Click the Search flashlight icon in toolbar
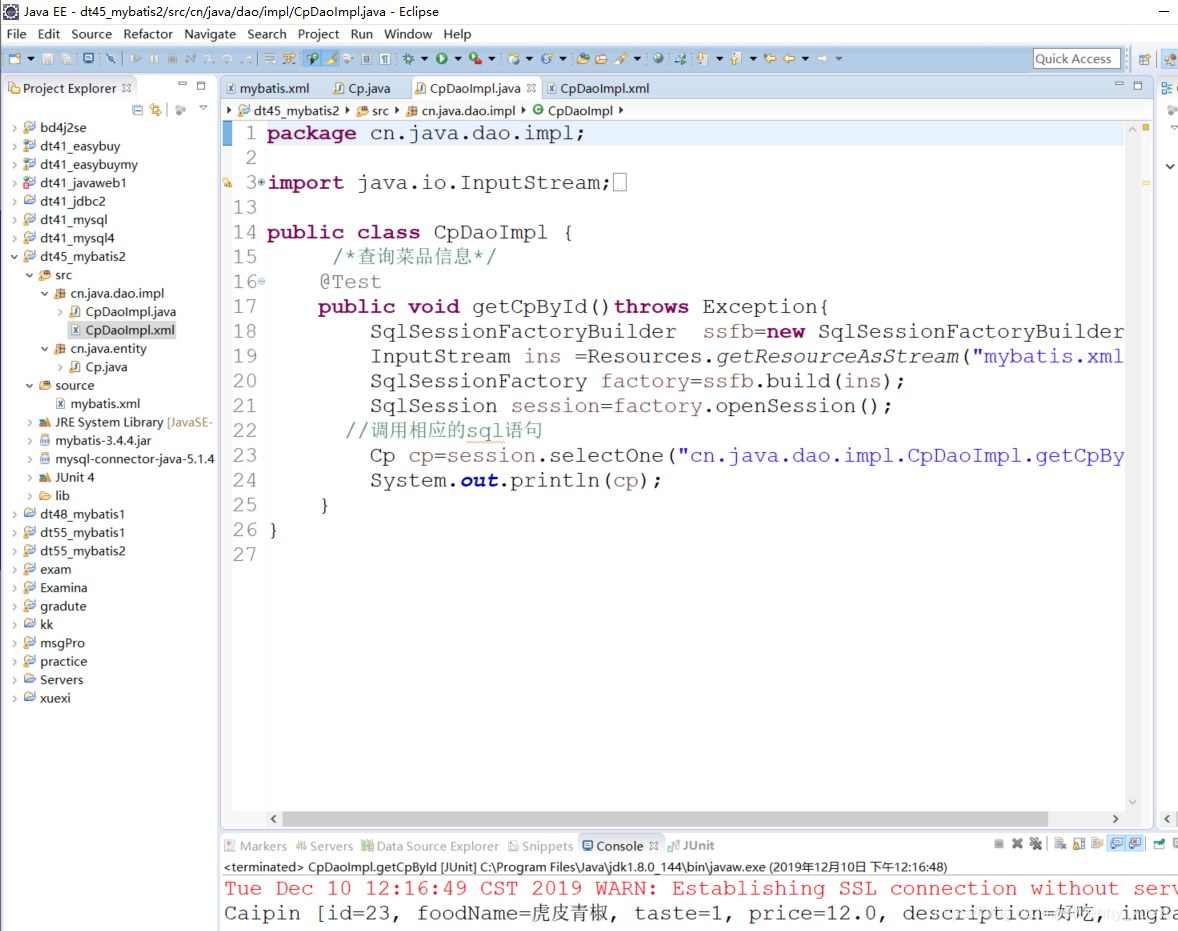Screen dimensions: 1178x931 [621, 59]
